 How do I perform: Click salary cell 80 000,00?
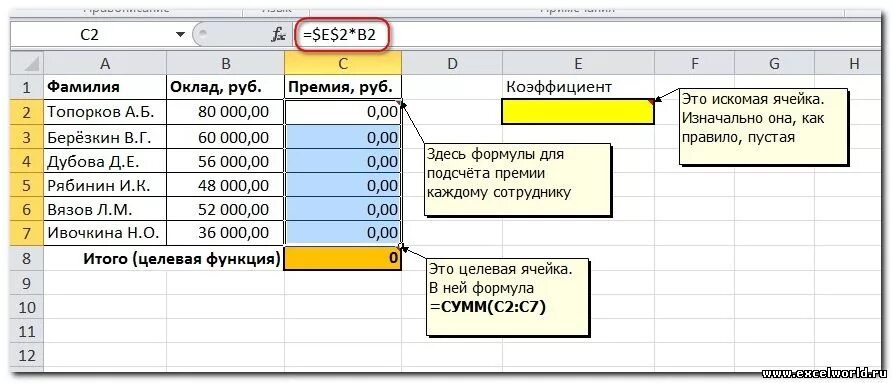(225, 112)
